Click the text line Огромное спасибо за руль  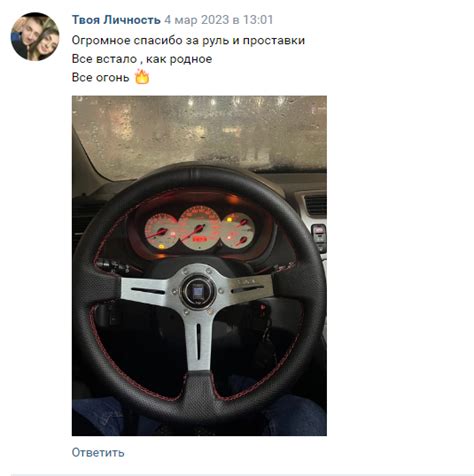click(x=188, y=40)
